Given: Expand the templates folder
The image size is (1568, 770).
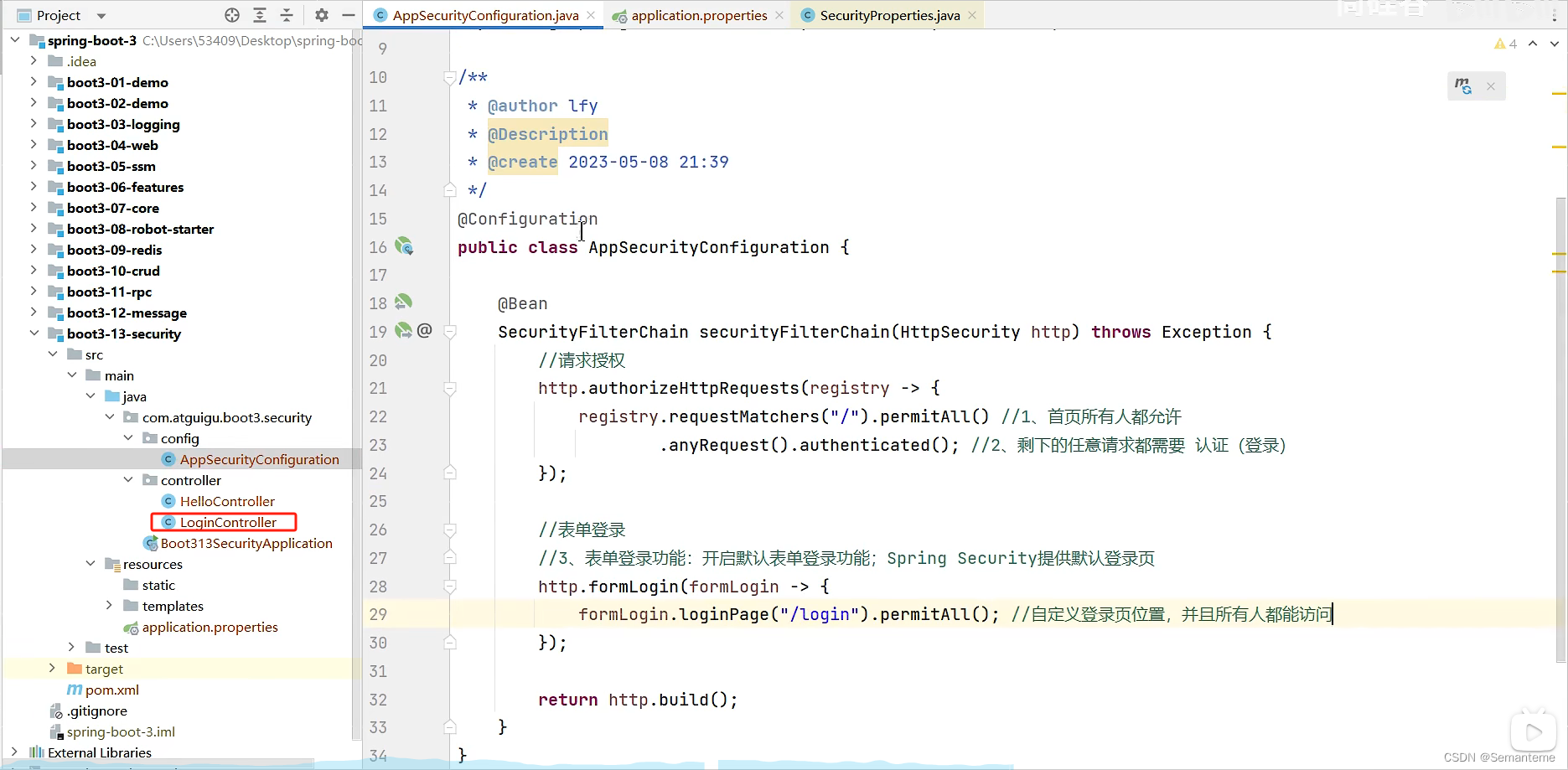Looking at the screenshot, I should pyautogui.click(x=109, y=605).
